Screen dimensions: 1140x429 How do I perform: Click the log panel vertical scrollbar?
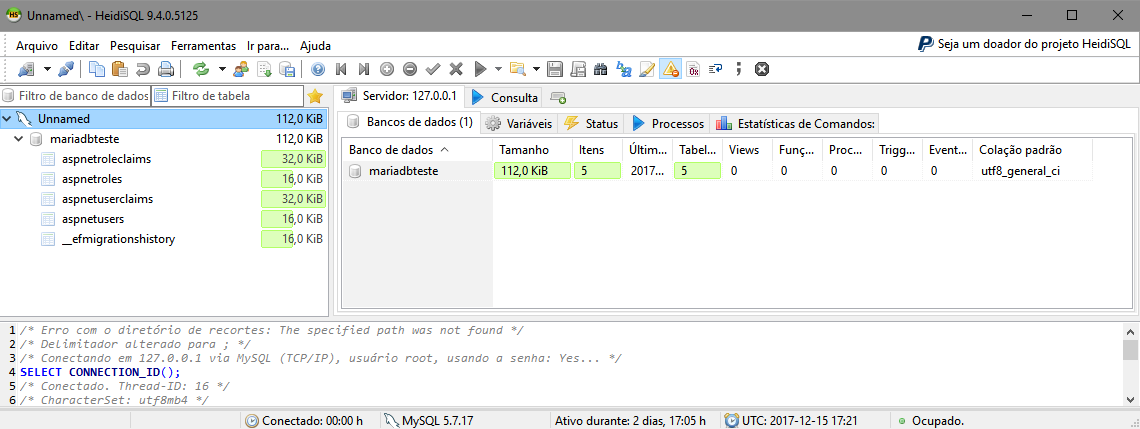tap(1131, 364)
